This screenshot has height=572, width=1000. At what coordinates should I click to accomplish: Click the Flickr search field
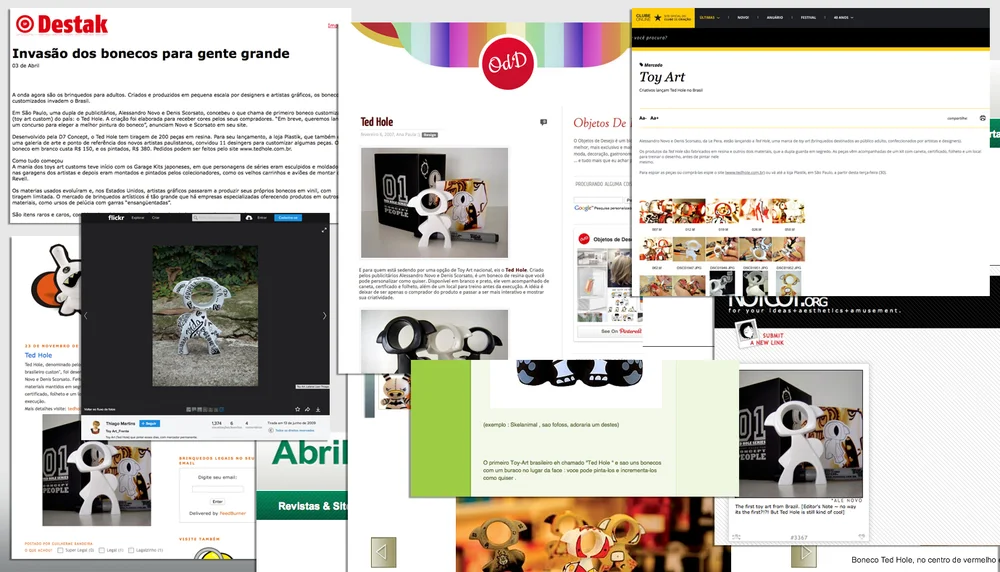(217, 217)
